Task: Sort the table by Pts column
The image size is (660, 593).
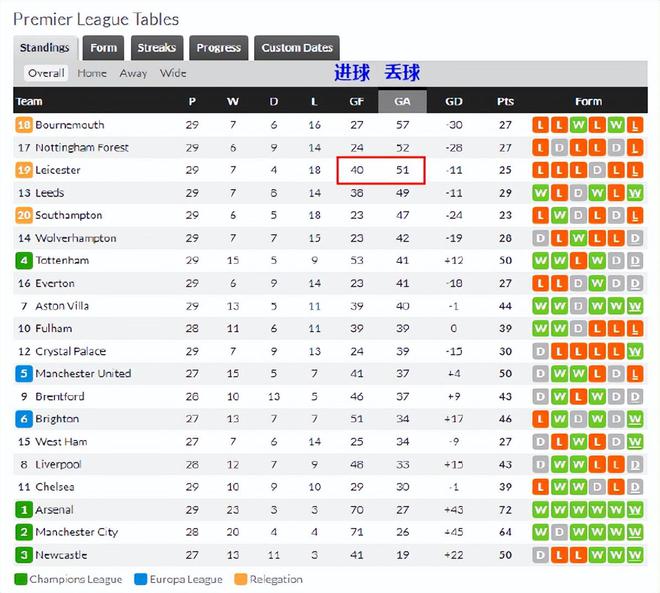Action: click(x=505, y=101)
